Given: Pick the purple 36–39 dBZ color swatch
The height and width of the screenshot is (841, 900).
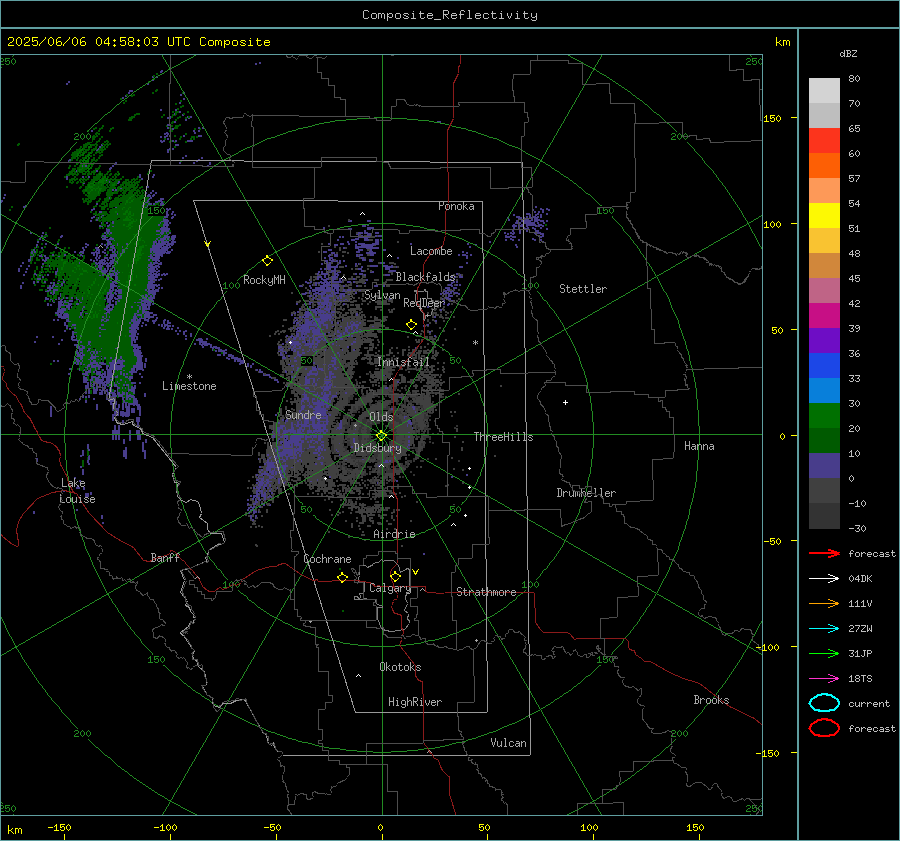Looking at the screenshot, I should [x=824, y=341].
